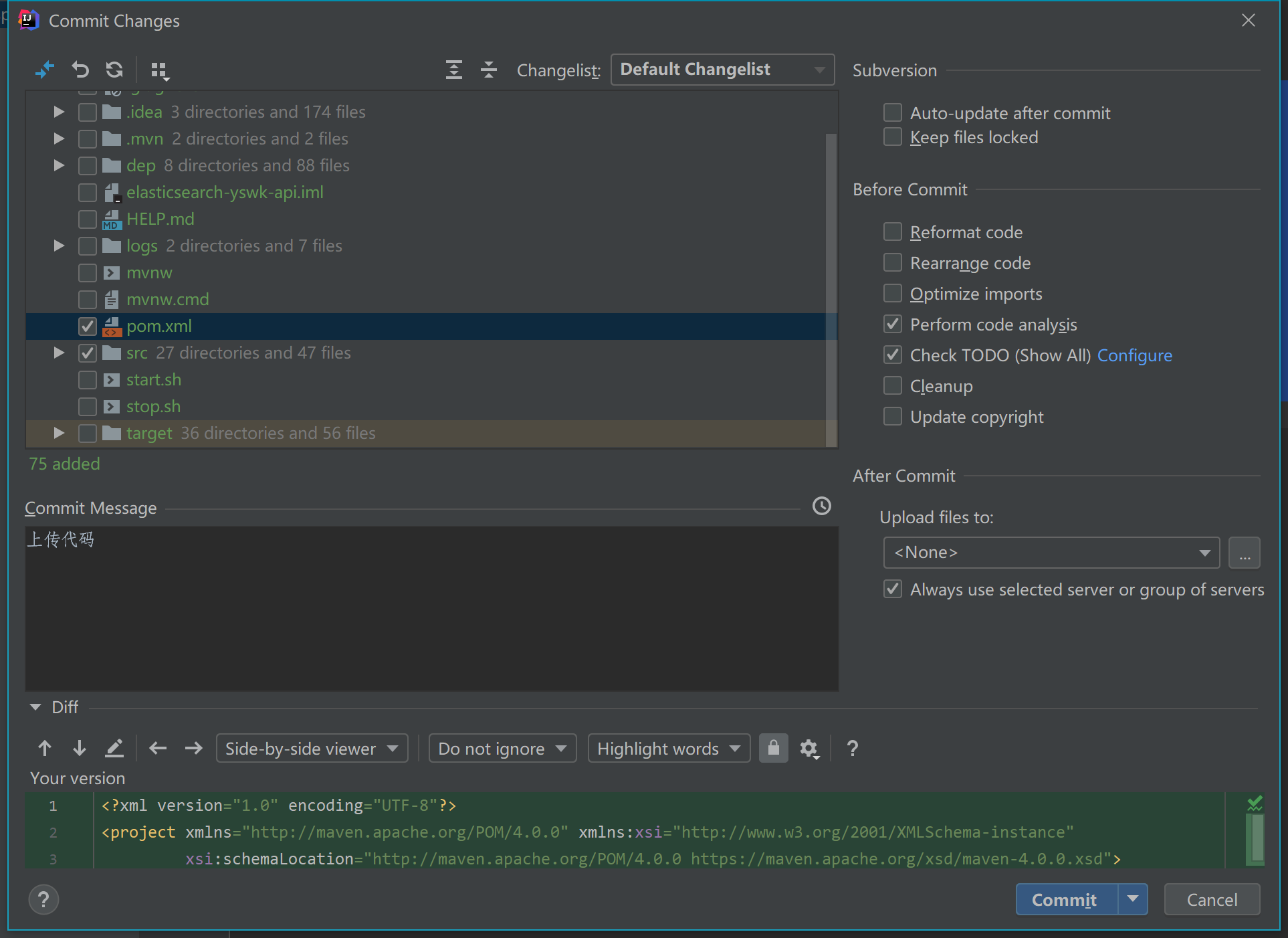The width and height of the screenshot is (1288, 938).
Task: Click the start.sh script icon
Action: coord(112,380)
